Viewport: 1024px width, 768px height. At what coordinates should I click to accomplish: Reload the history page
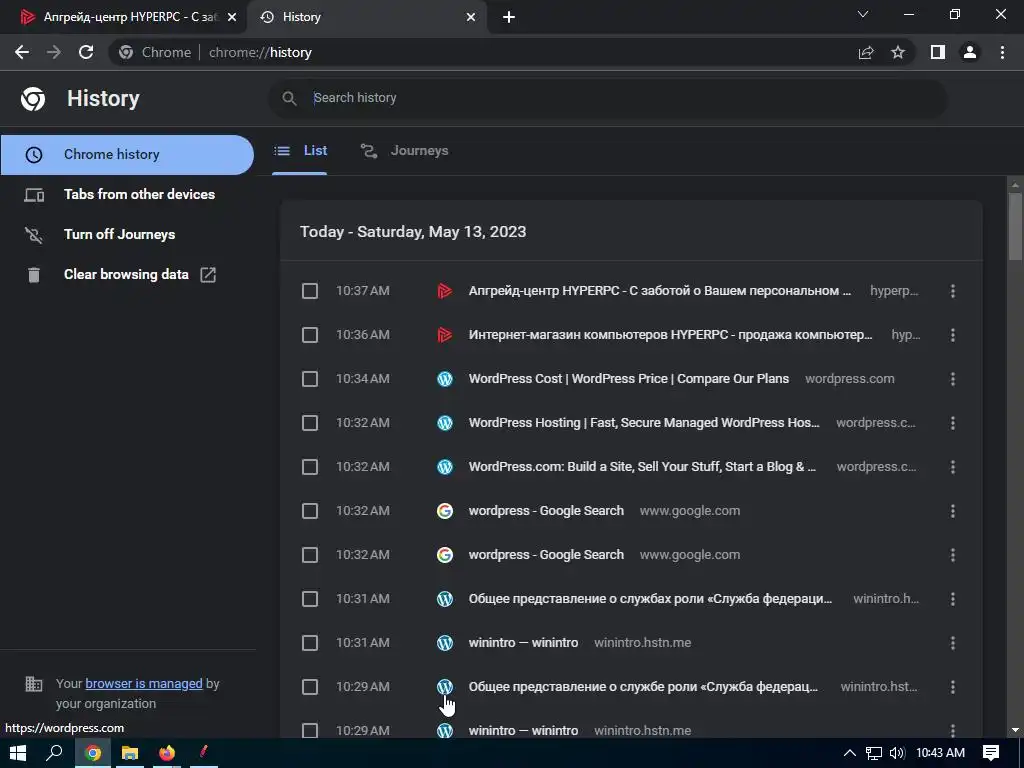86,52
